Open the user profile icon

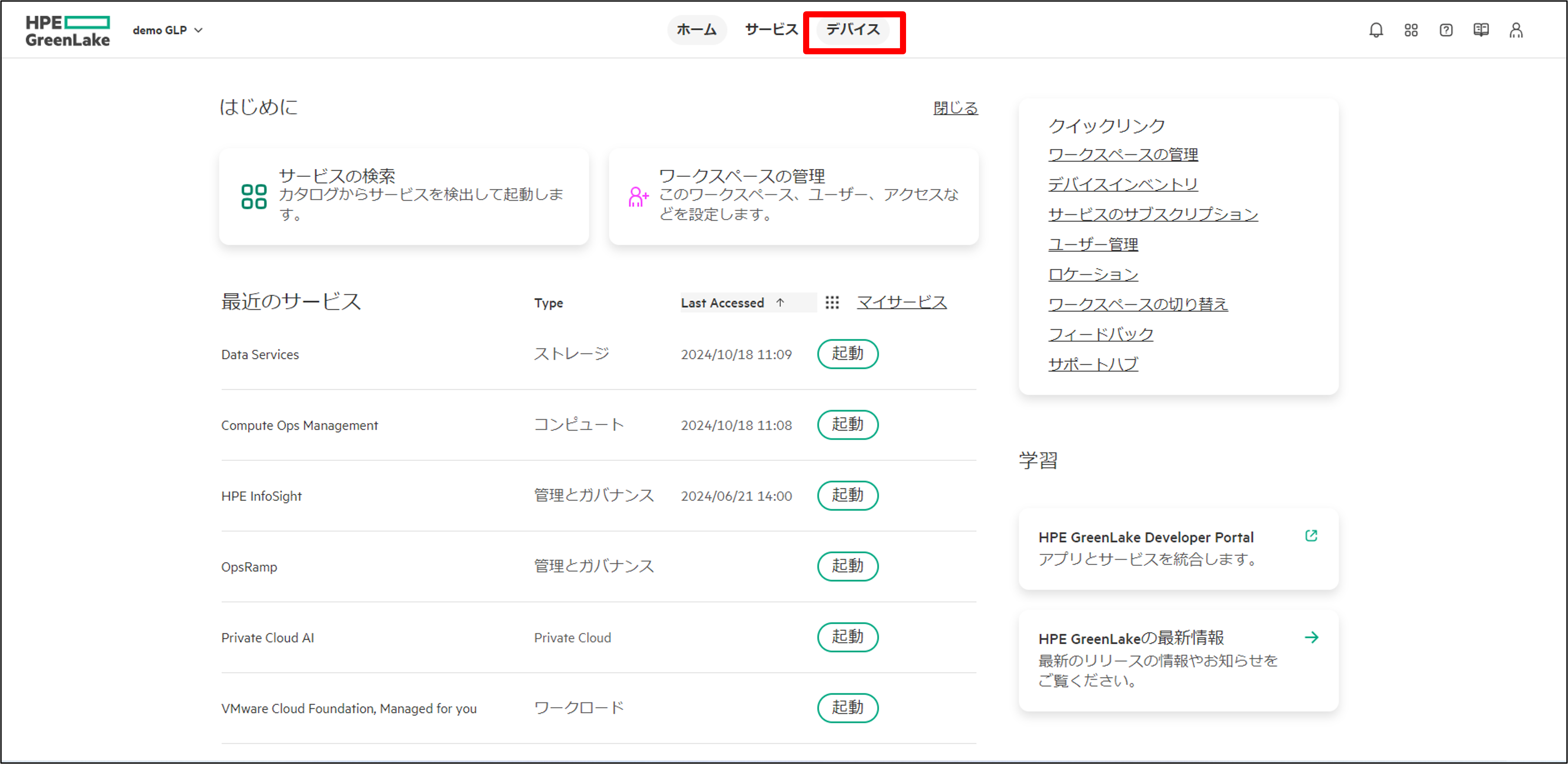click(1515, 30)
